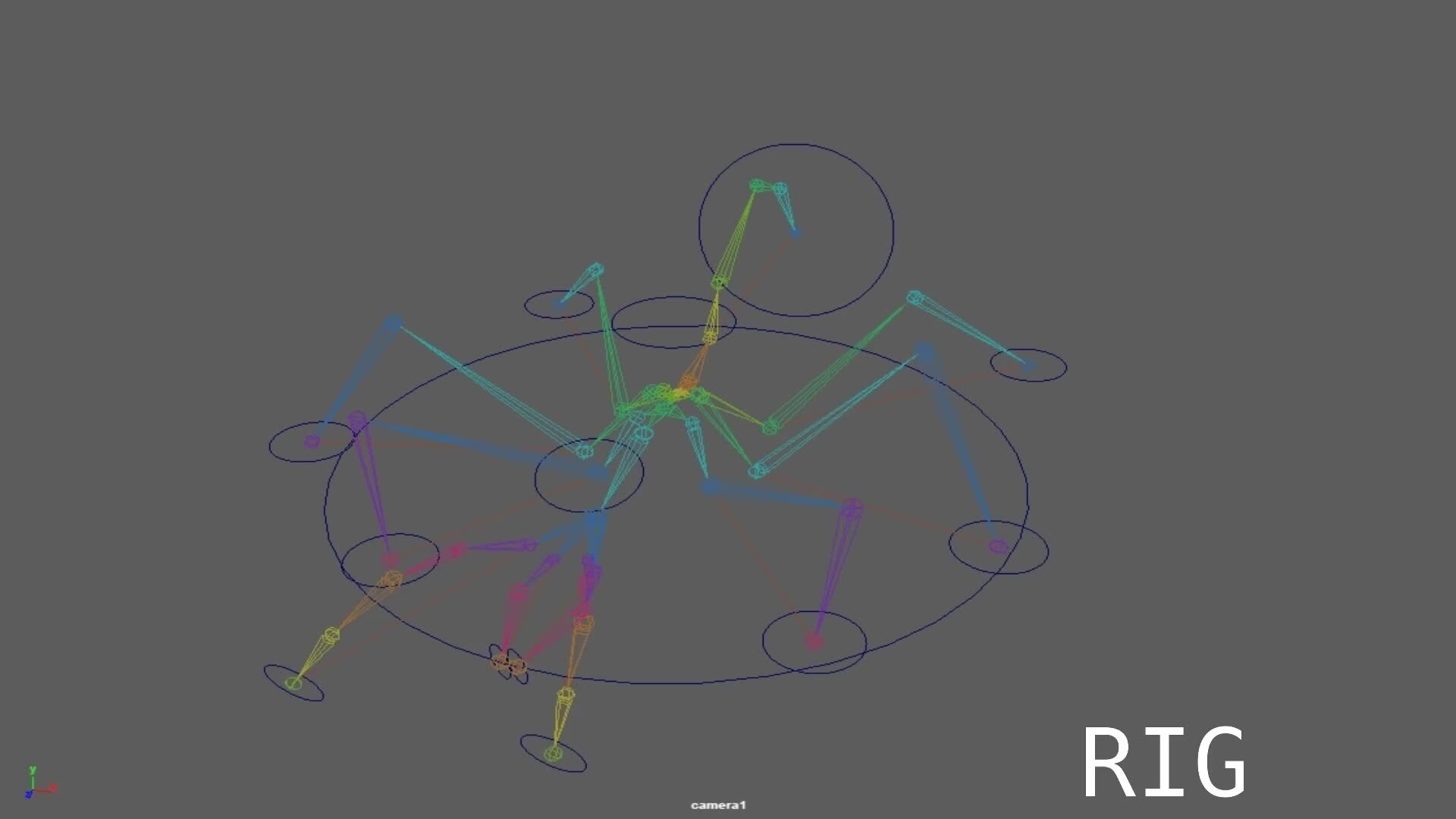
Task: Select the green joint in the bottom-left foot control
Action: click(x=293, y=684)
